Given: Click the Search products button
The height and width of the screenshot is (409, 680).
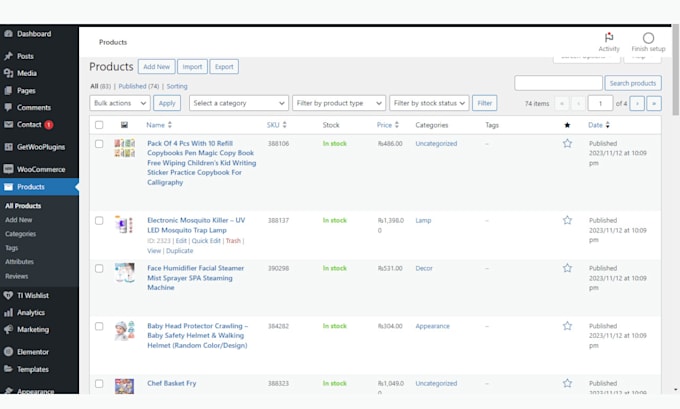Looking at the screenshot, I should click(633, 83).
